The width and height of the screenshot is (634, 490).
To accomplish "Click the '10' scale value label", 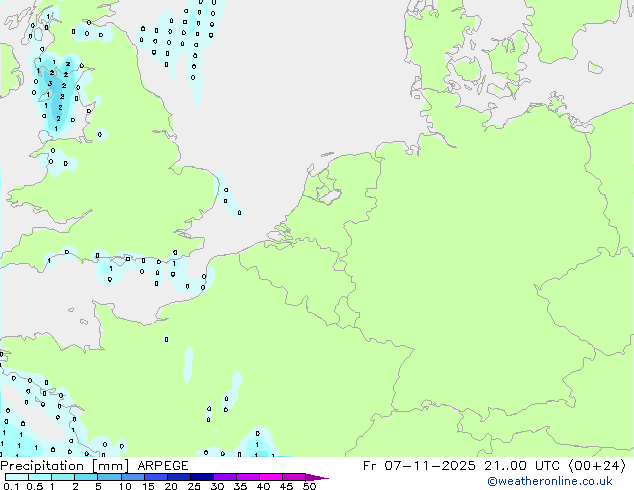I will (x=125, y=486).
